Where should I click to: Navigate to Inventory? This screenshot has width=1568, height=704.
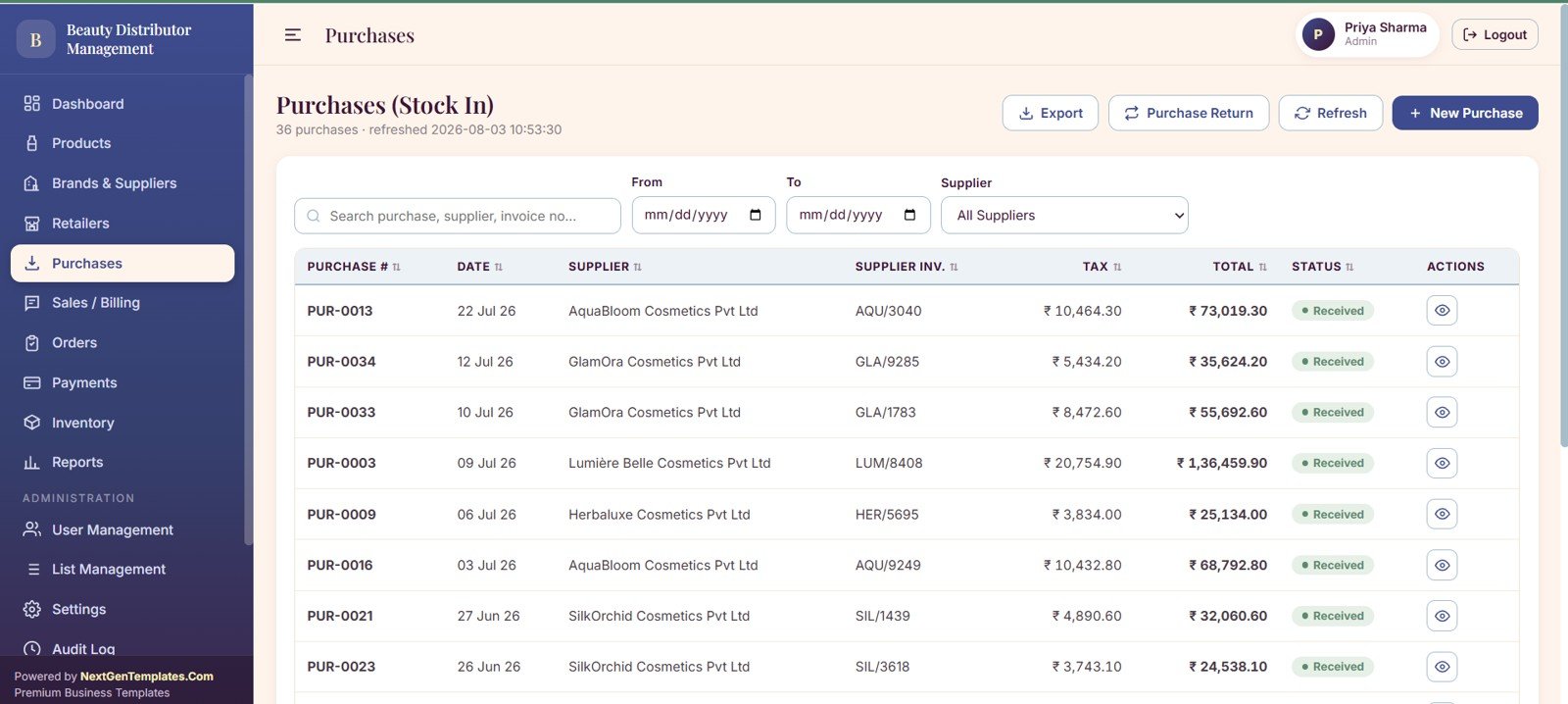click(122, 423)
